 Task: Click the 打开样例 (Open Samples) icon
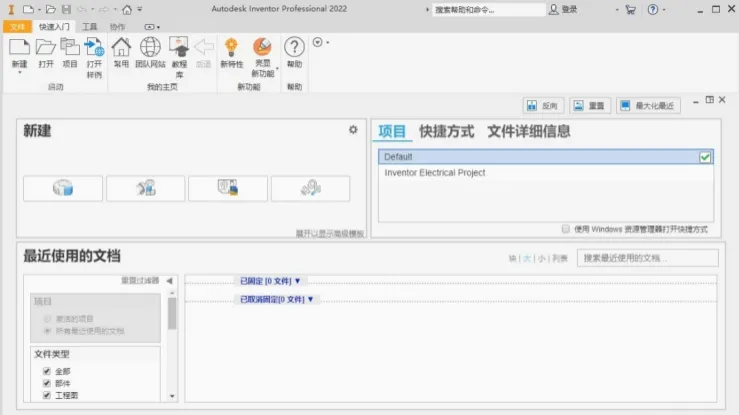tap(94, 47)
